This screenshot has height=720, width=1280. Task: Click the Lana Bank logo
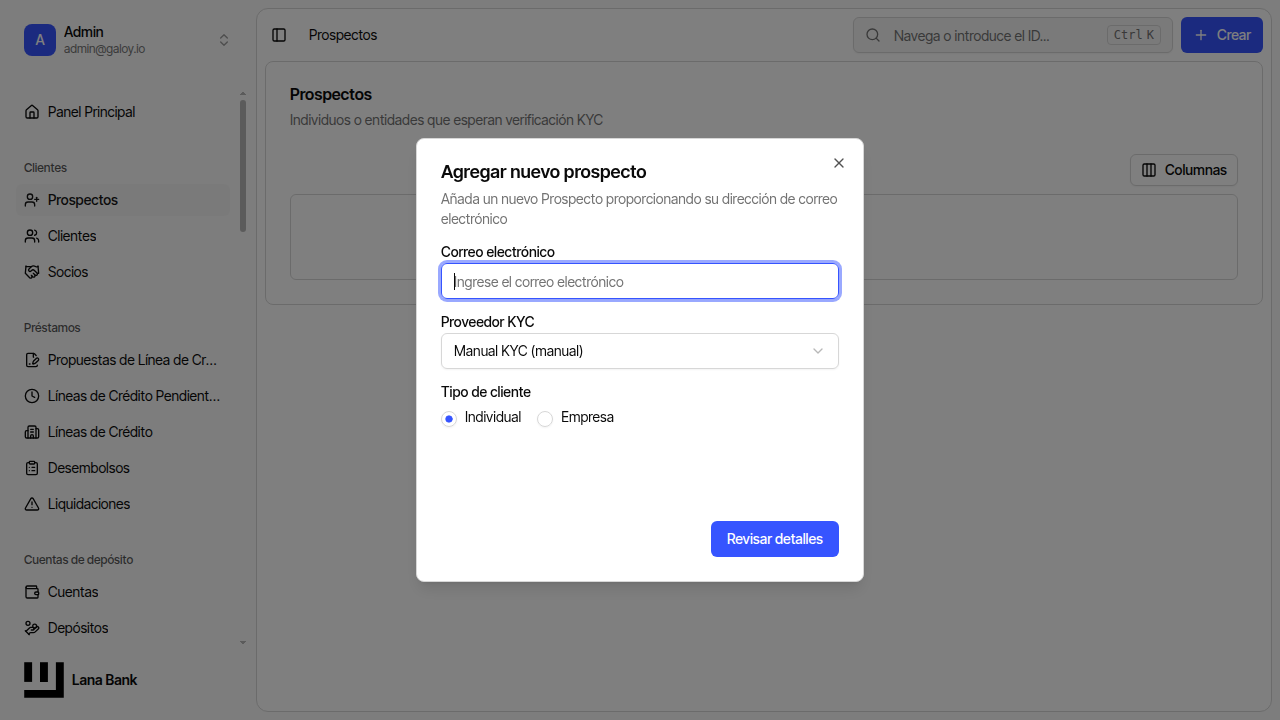coord(44,680)
